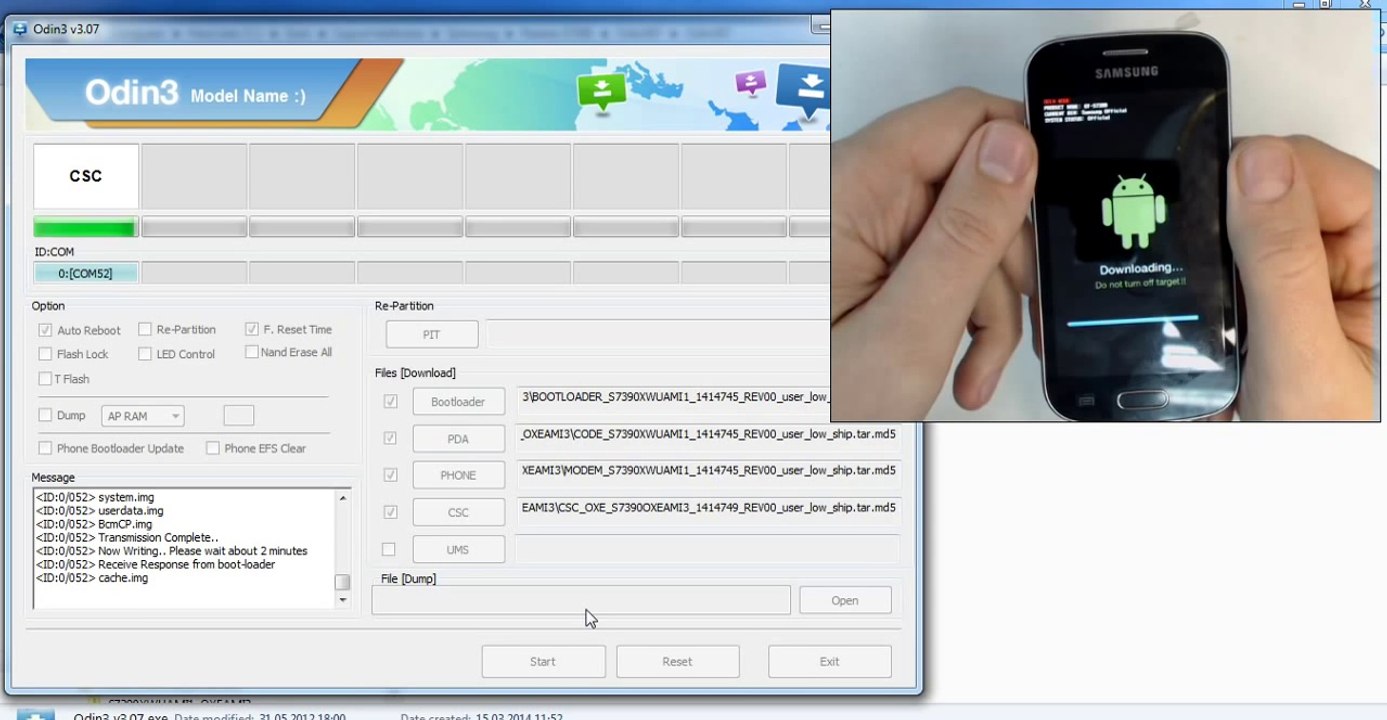Click the CSC status box
1387x720 pixels.
(86, 176)
